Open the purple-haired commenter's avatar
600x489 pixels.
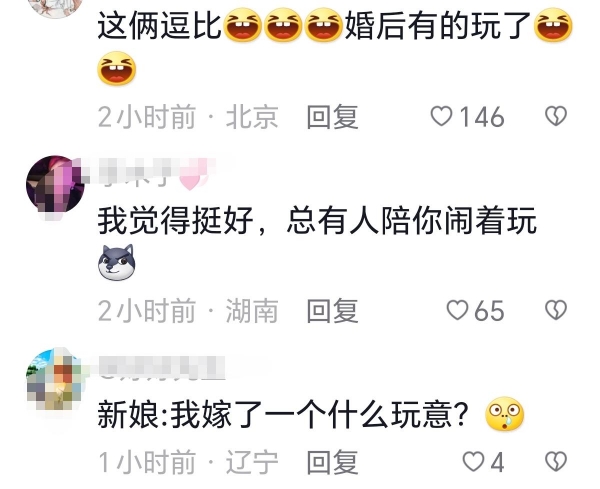tap(55, 184)
